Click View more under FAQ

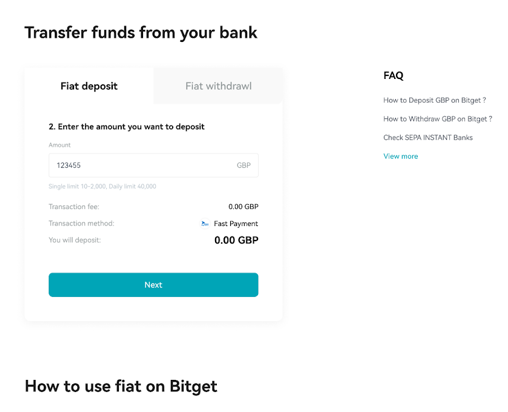click(x=401, y=156)
